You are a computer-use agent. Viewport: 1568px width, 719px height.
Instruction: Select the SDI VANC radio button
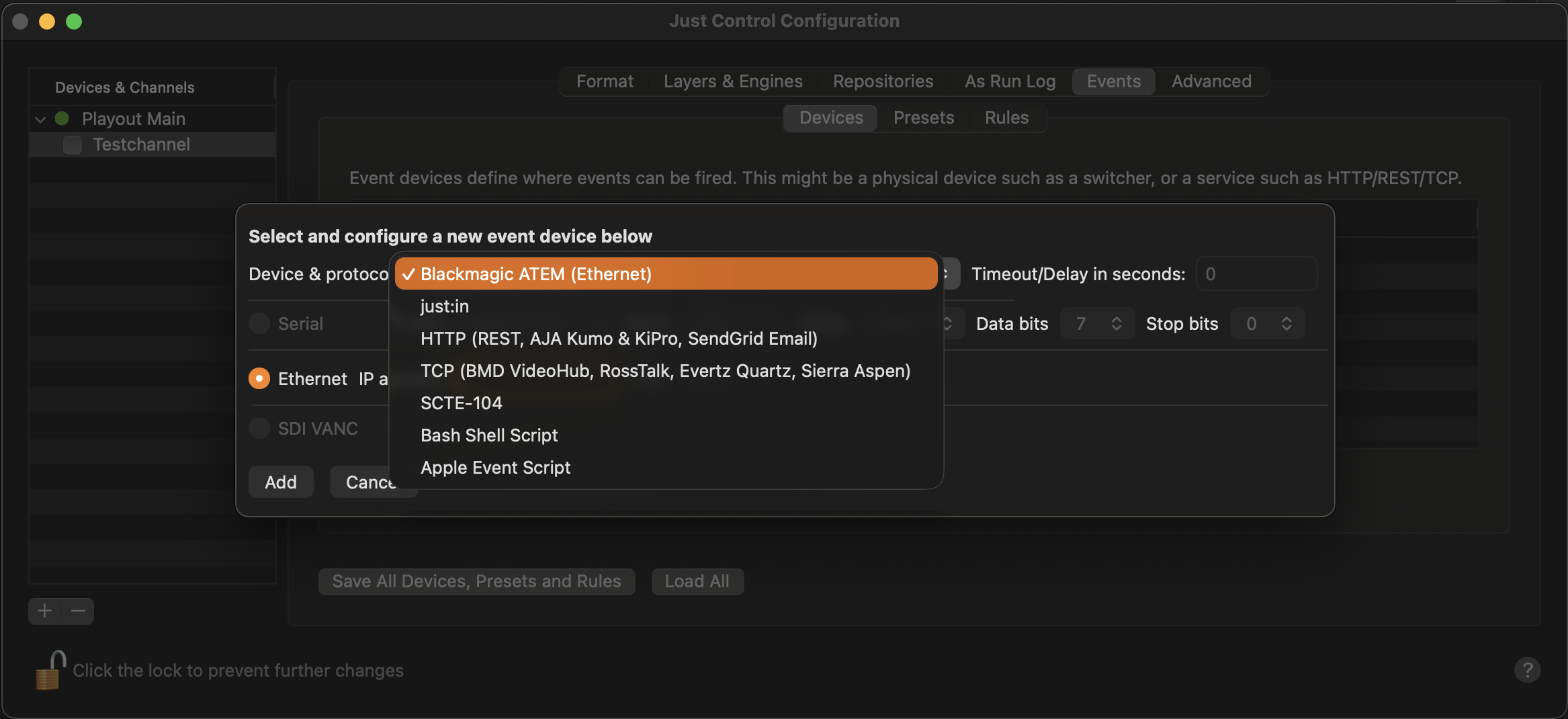click(x=259, y=428)
